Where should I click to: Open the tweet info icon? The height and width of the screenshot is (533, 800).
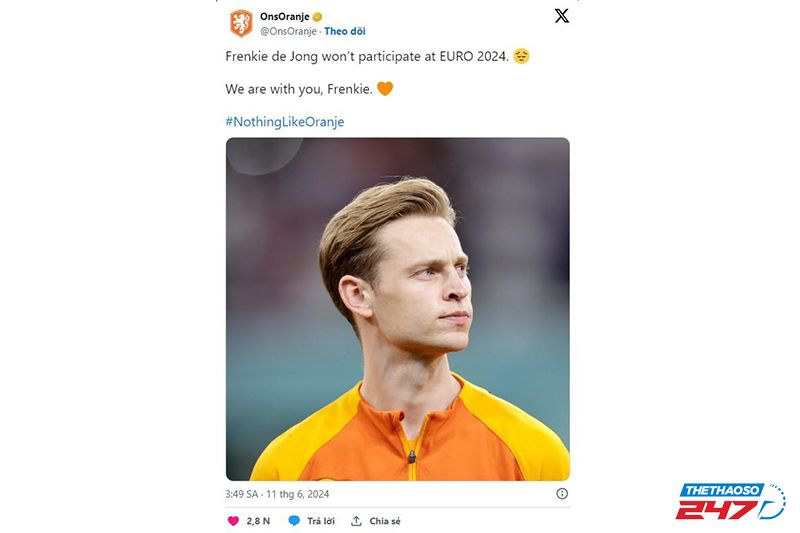[562, 494]
